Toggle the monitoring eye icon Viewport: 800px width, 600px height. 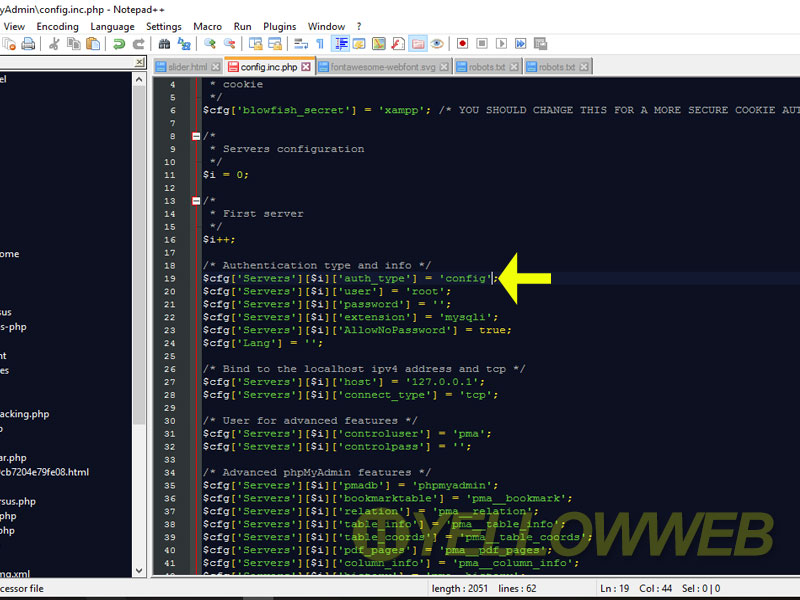[x=437, y=44]
